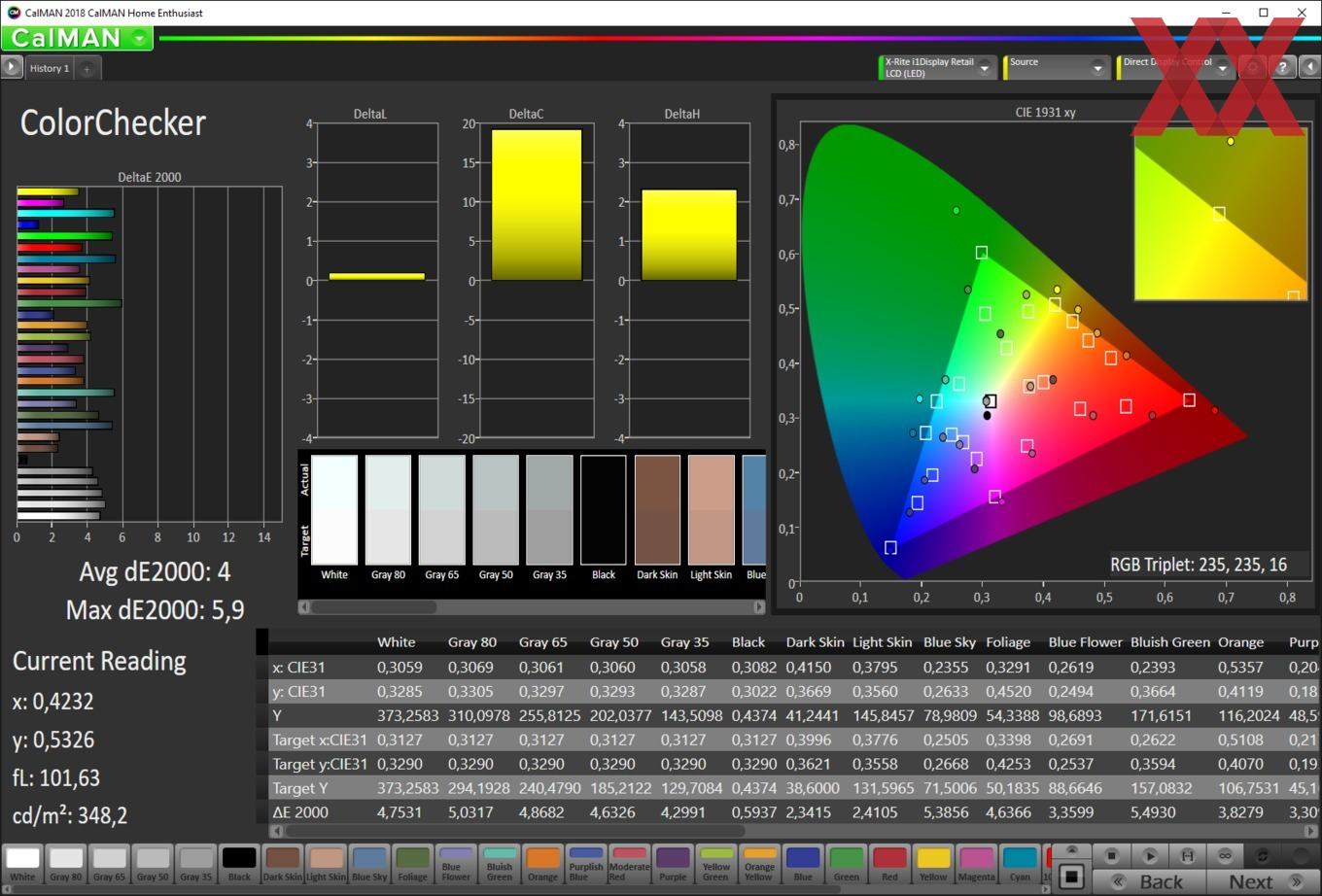The width and height of the screenshot is (1322, 896).
Task: Expand the Direct Display Control dropdown
Action: click(x=1222, y=68)
